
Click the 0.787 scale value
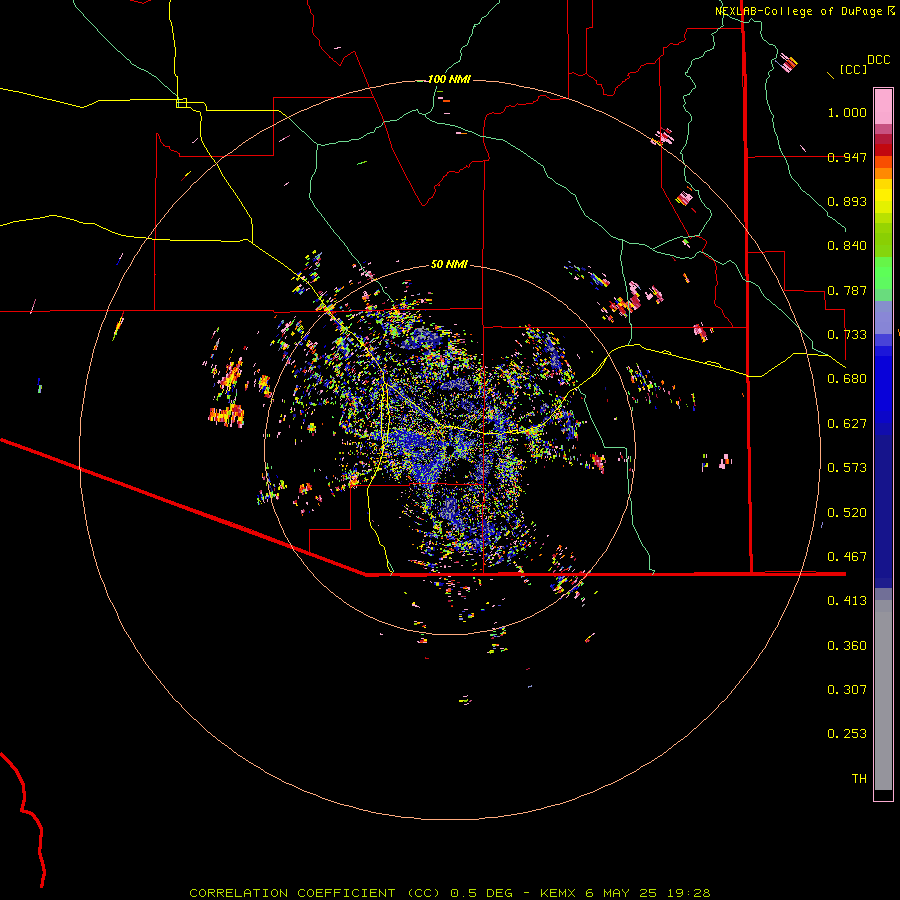tap(847, 290)
